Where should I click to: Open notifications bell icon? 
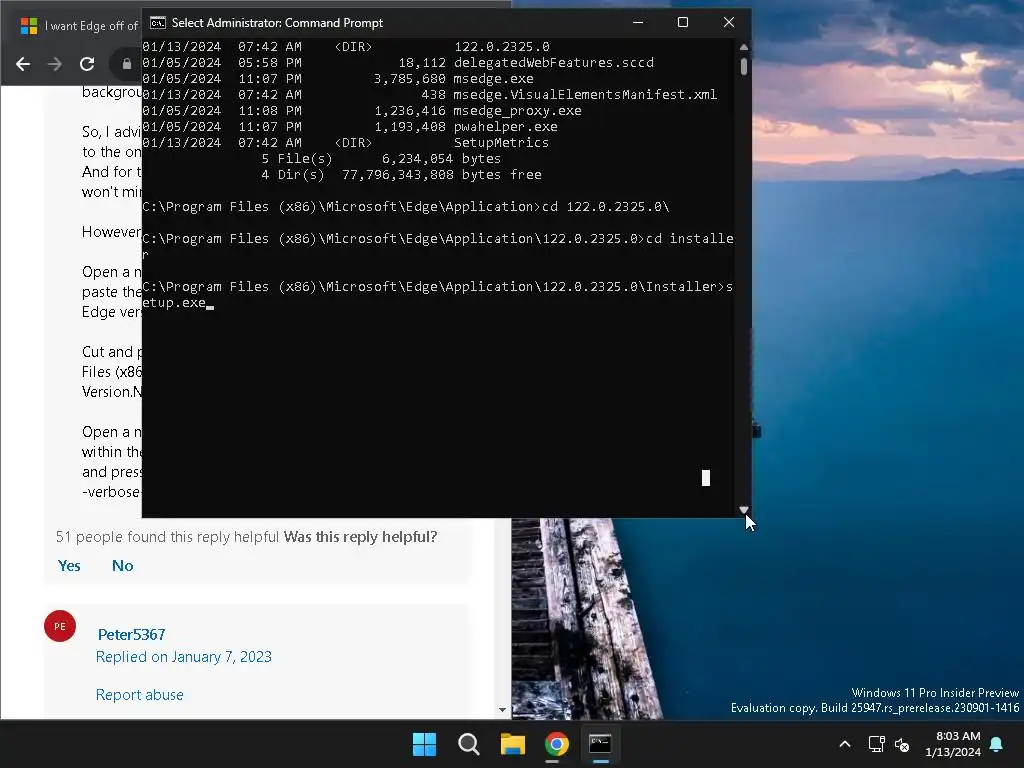[997, 744]
